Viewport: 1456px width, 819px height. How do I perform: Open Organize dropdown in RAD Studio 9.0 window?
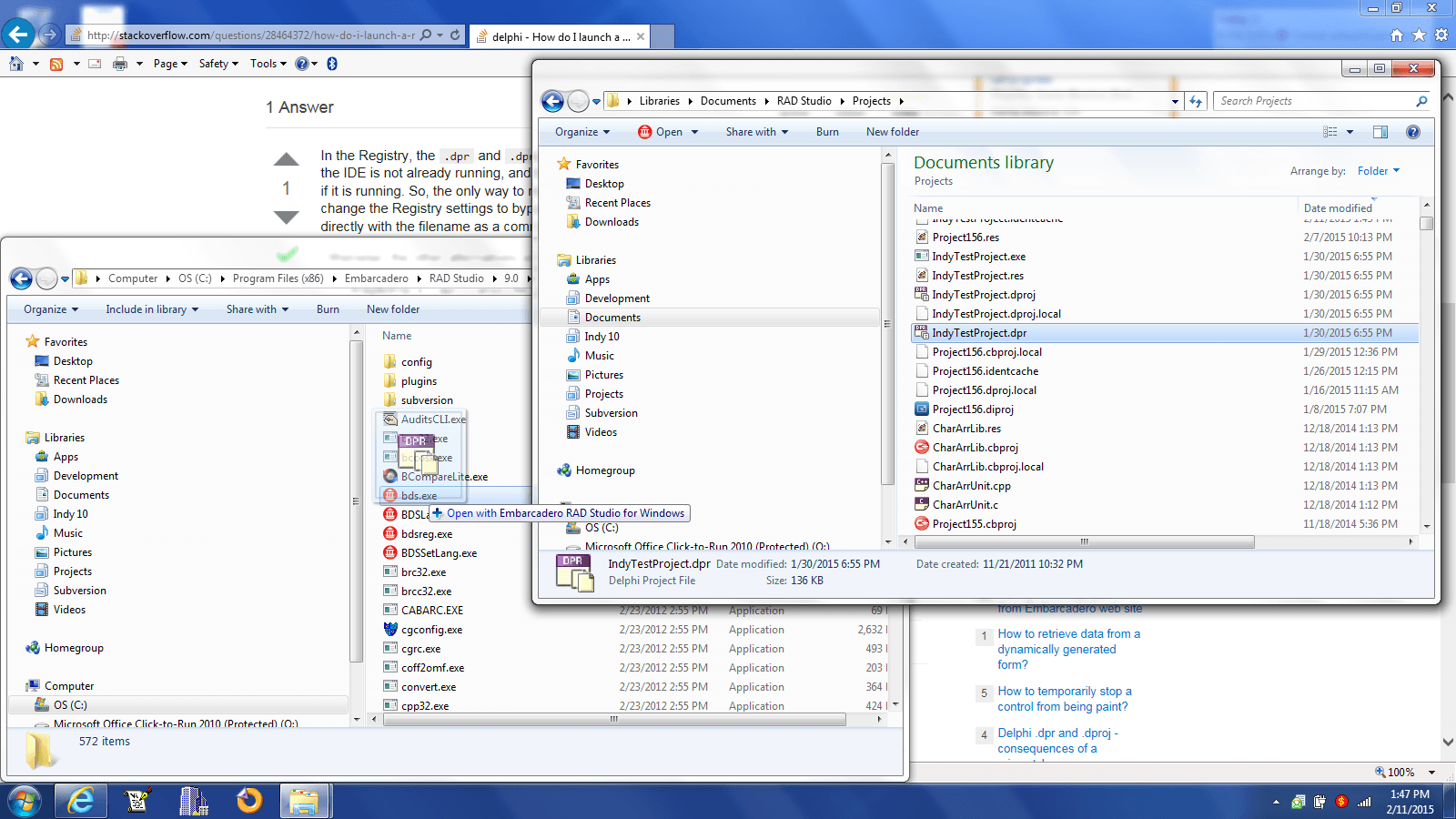pyautogui.click(x=51, y=309)
